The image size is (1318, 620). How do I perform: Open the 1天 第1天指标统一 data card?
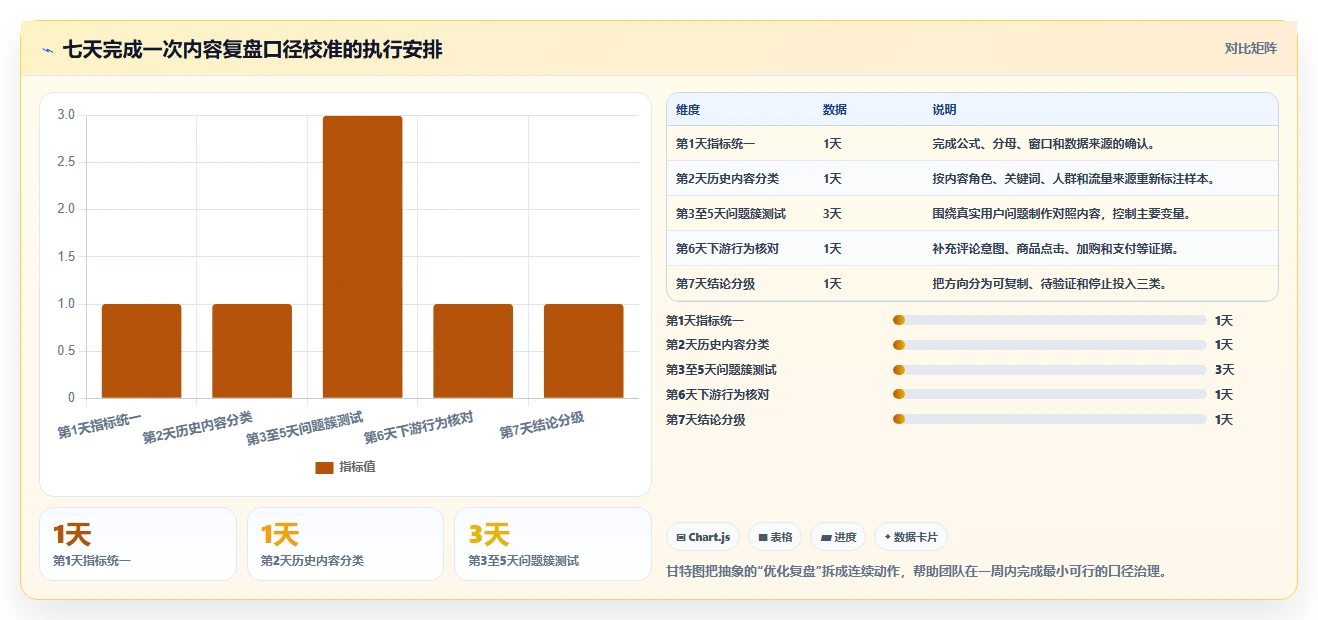pyautogui.click(x=138, y=544)
